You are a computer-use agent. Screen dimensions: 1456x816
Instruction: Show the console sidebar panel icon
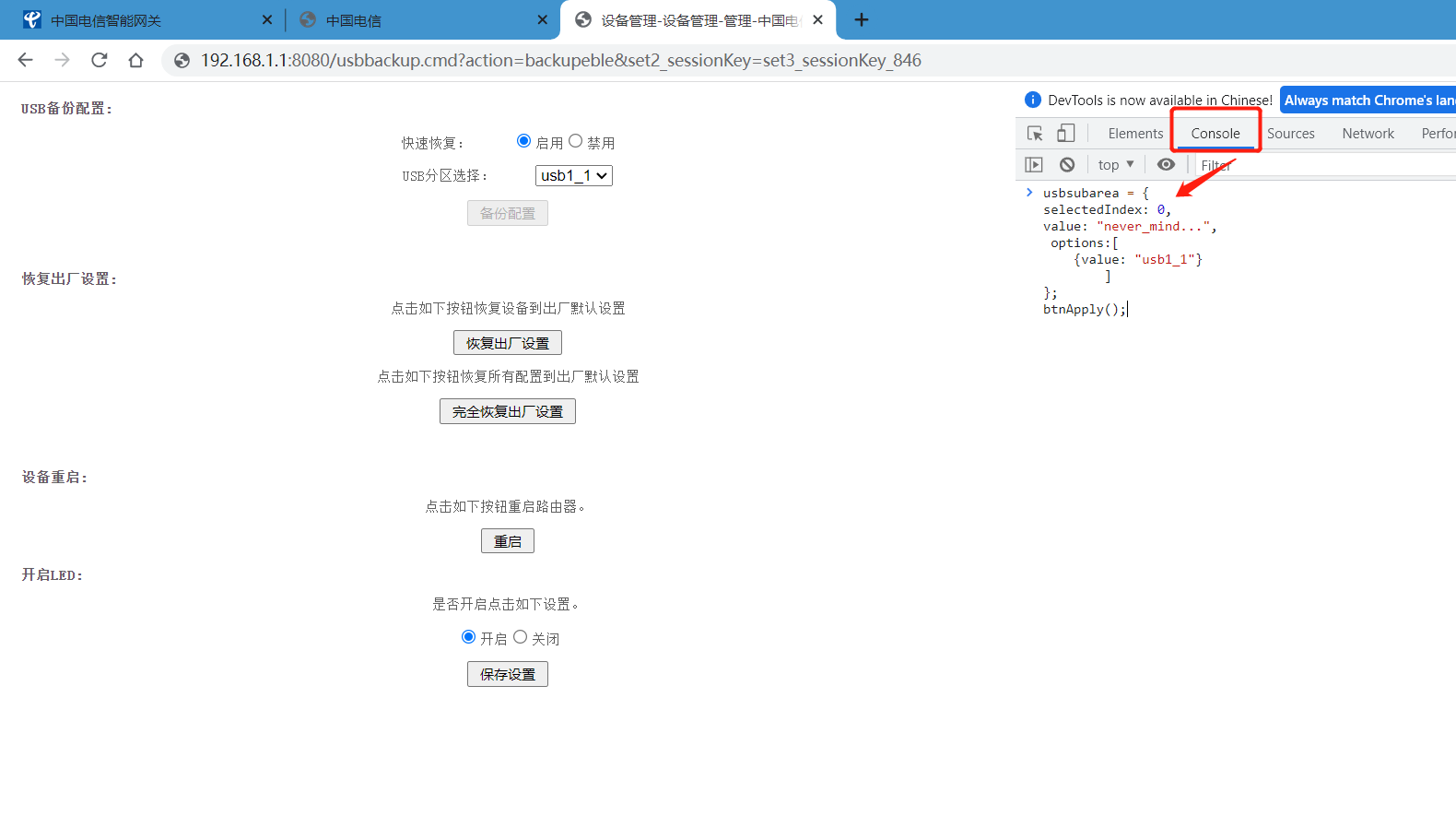[x=1034, y=165]
